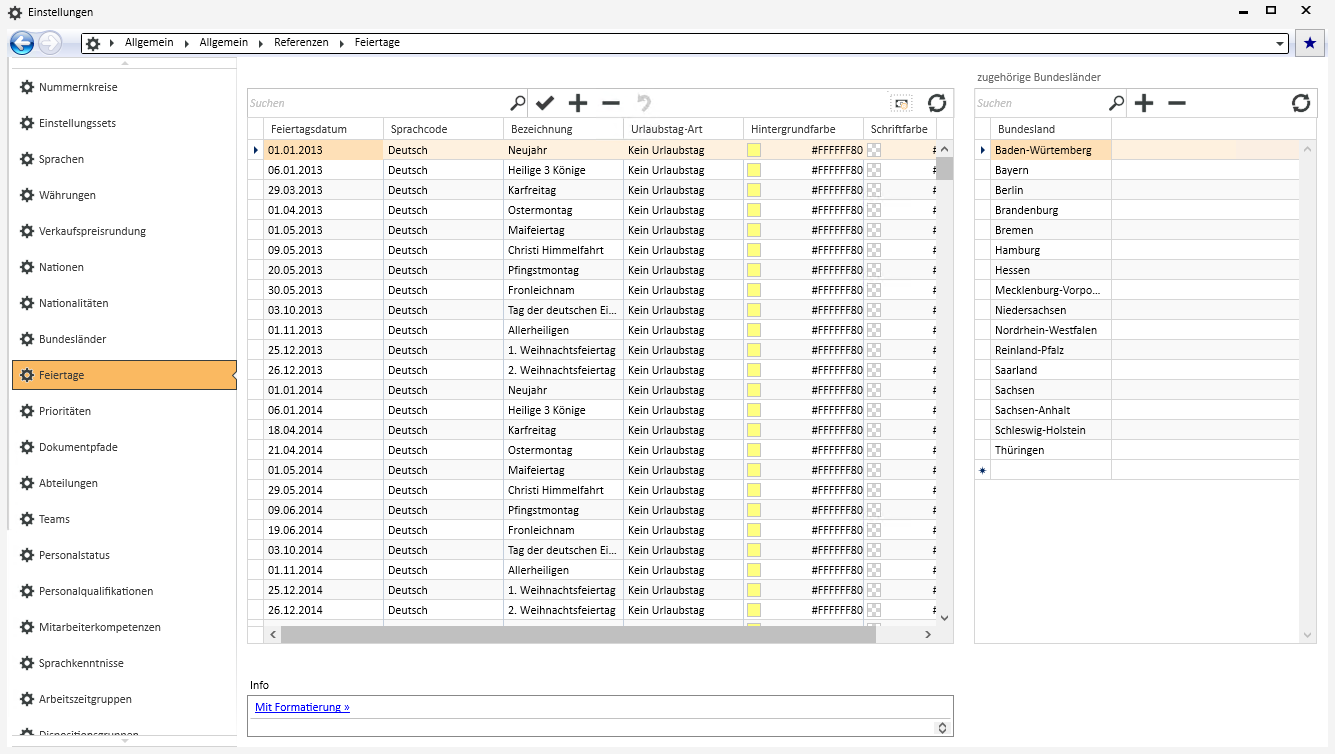Image resolution: width=1335 pixels, height=754 pixels.
Task: Click the yellow swatch in the 29.03.2013 row
Action: click(754, 190)
